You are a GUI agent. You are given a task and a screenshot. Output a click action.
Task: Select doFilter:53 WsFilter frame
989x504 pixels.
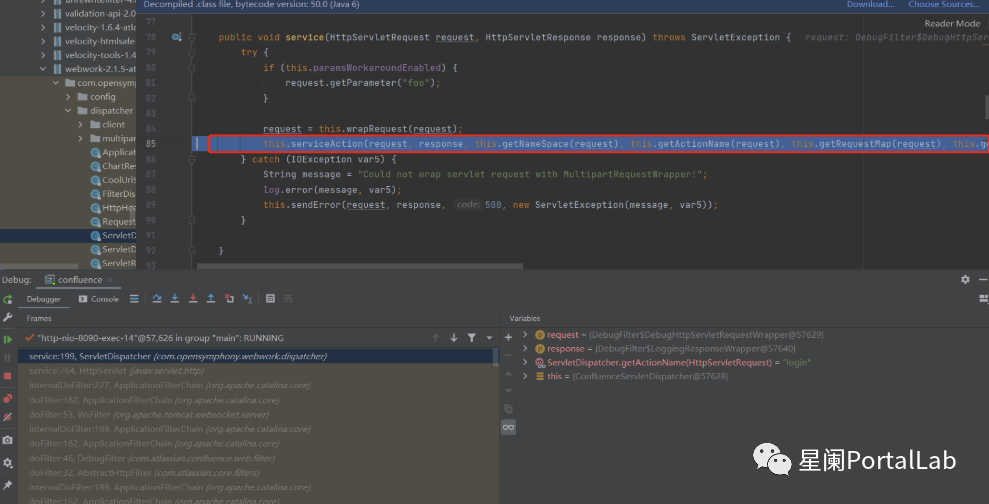[257, 414]
